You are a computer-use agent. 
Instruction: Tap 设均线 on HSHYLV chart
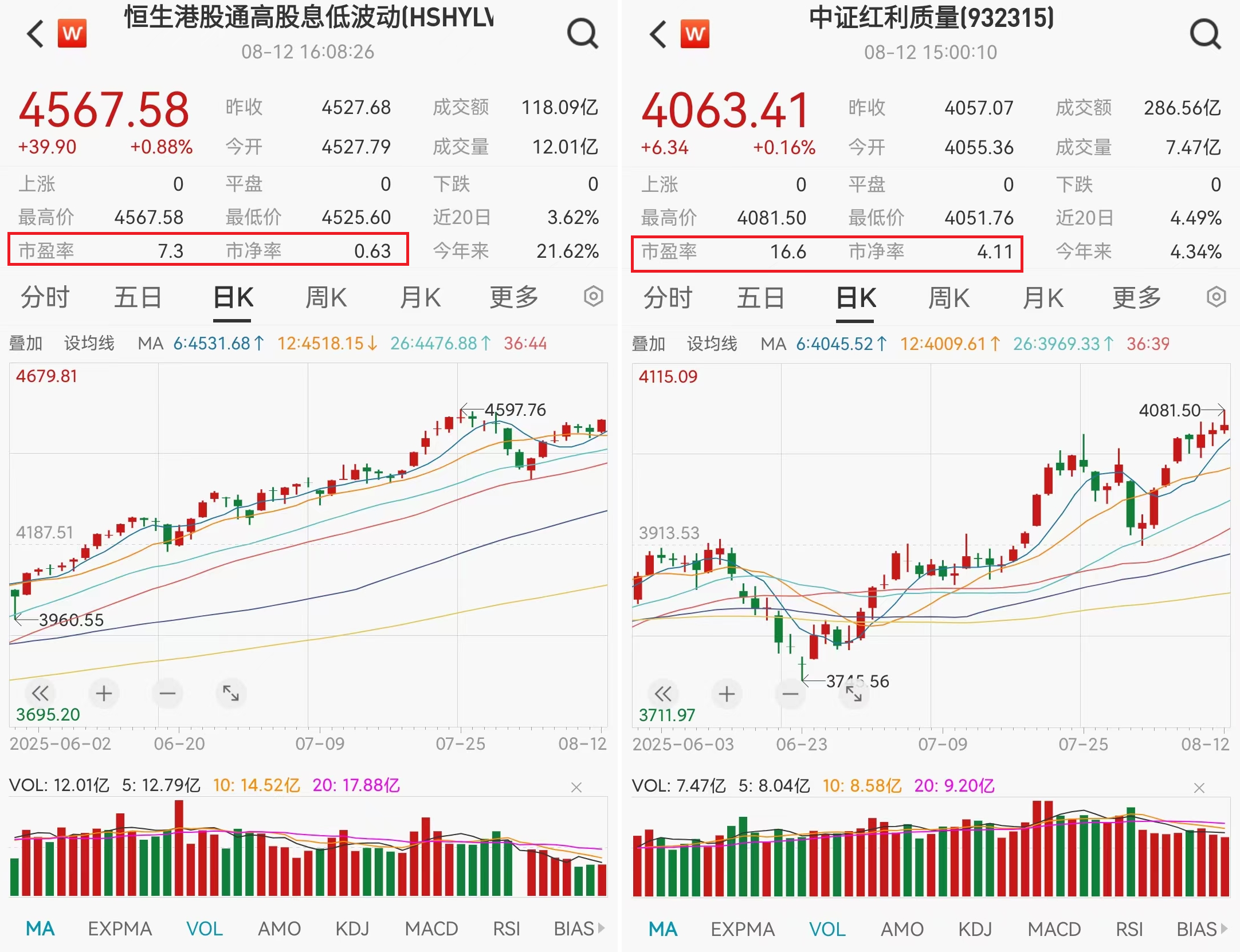coord(89,343)
